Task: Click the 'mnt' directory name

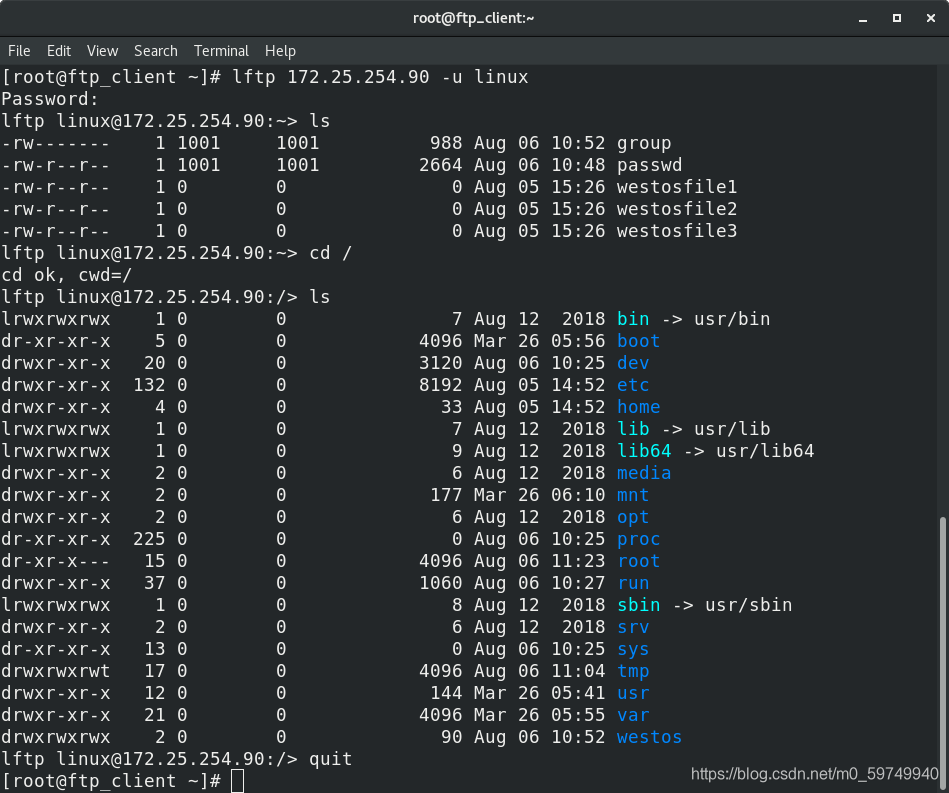Action: [x=633, y=495]
